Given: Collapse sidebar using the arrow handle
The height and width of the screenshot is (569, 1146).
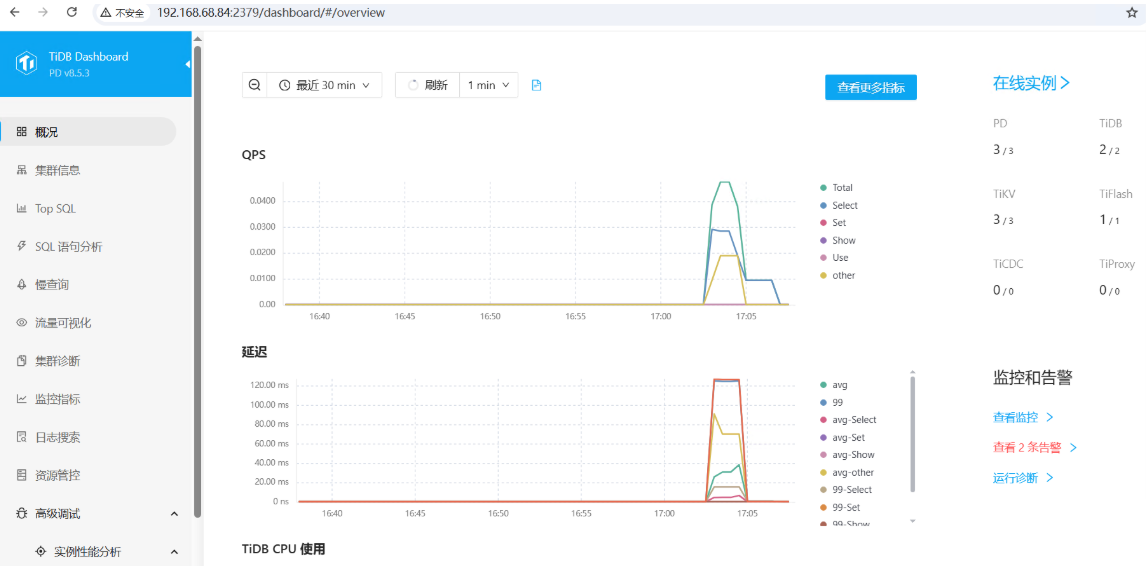Looking at the screenshot, I should point(188,65).
